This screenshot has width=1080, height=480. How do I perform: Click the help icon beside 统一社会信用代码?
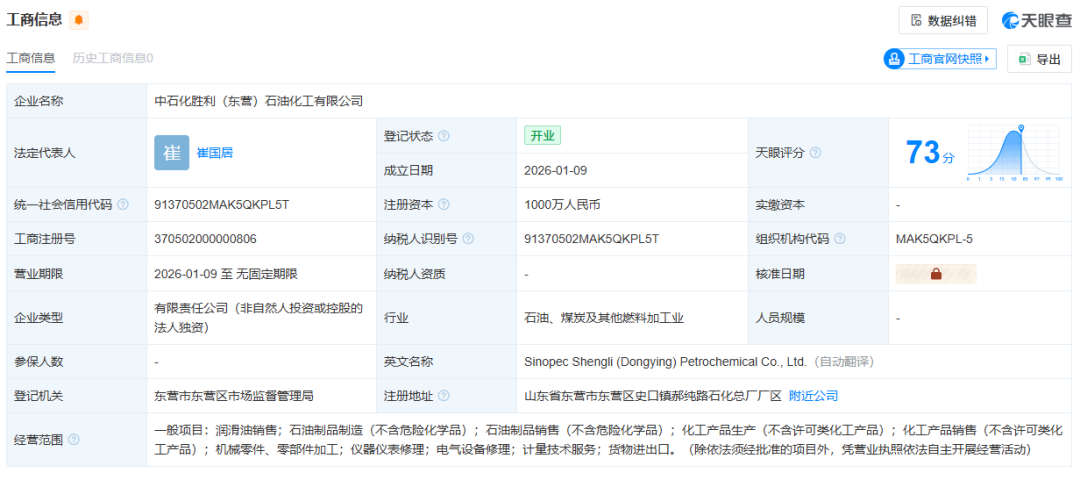(123, 205)
